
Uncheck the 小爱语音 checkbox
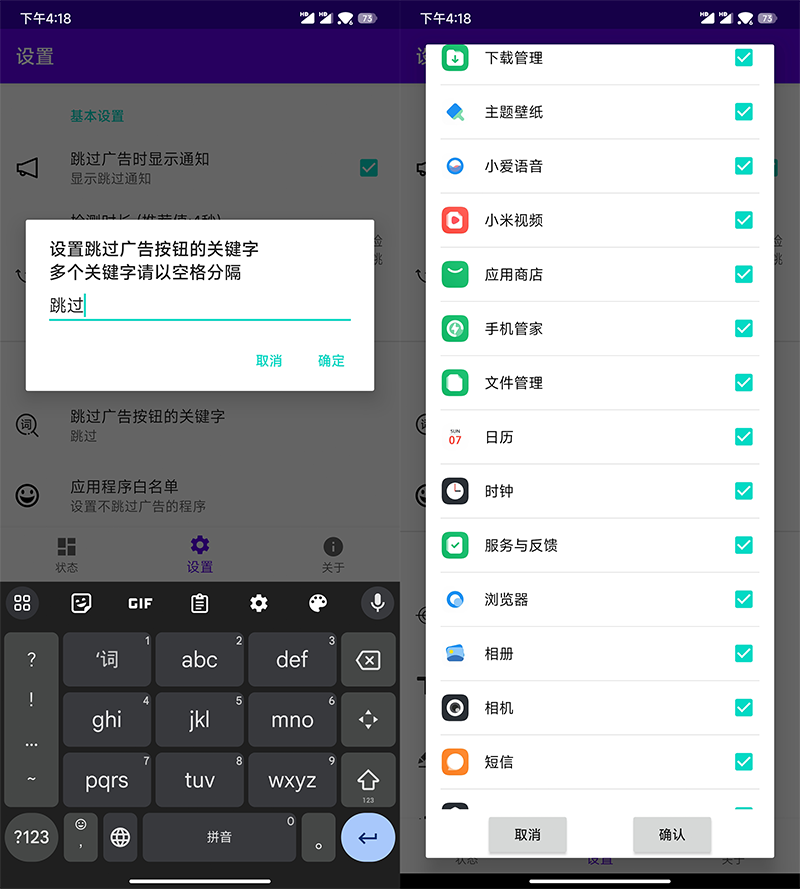[743, 166]
